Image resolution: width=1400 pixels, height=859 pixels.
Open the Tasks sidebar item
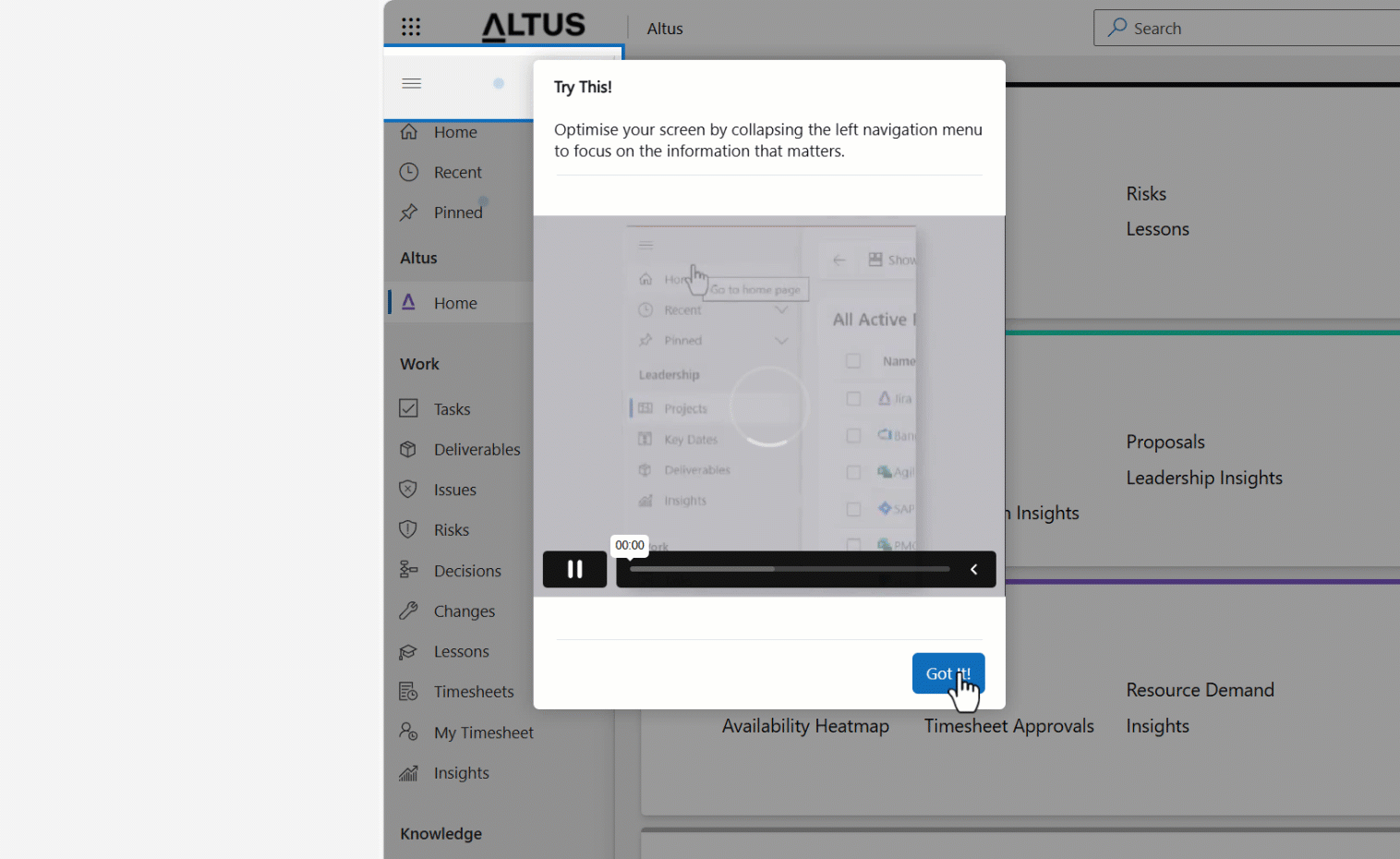tap(453, 409)
